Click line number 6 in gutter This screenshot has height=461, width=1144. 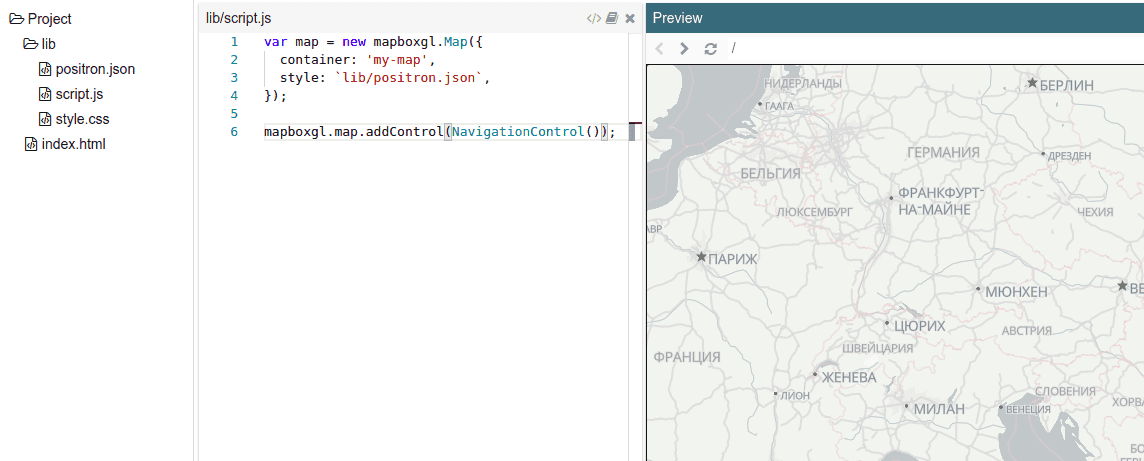[233, 132]
